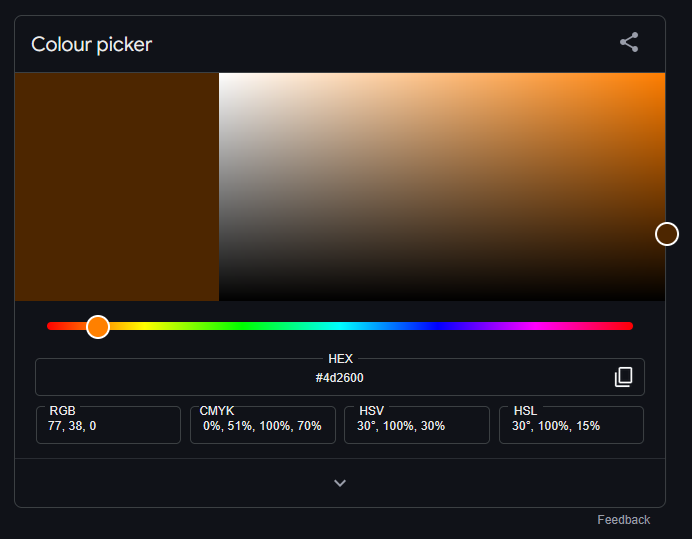This screenshot has height=539, width=692.
Task: Click the Colour picker title text
Action: 91,45
